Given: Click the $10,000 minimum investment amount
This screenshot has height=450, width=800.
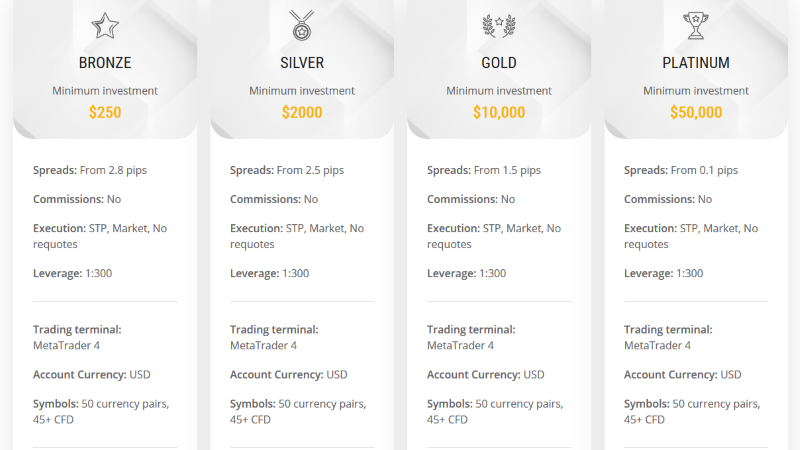Looking at the screenshot, I should point(499,112).
